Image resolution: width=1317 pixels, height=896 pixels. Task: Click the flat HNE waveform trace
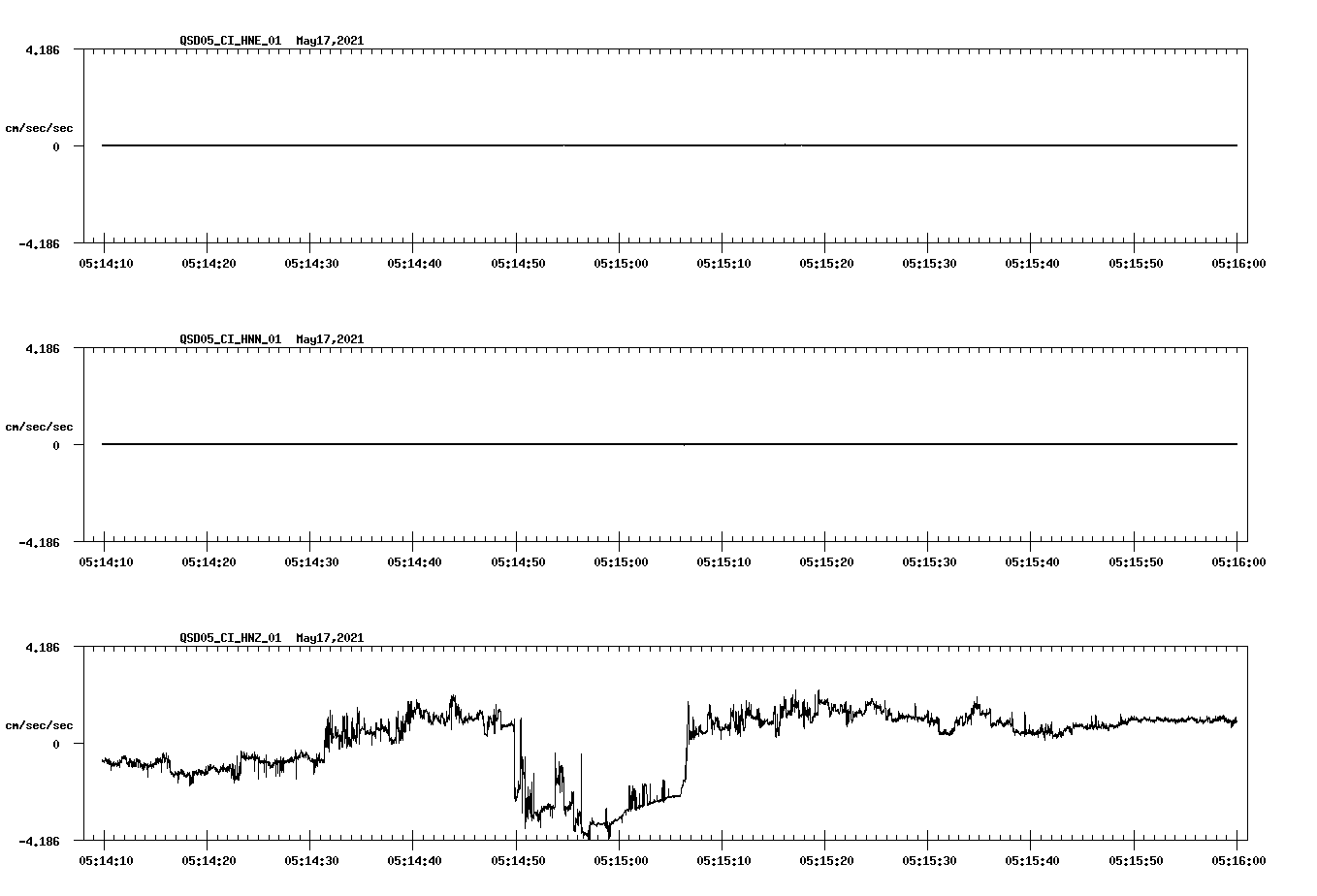tap(582, 145)
